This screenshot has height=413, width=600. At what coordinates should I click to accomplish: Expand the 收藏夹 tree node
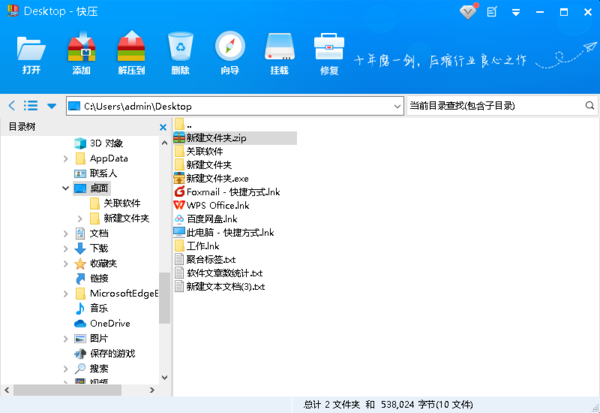point(65,263)
